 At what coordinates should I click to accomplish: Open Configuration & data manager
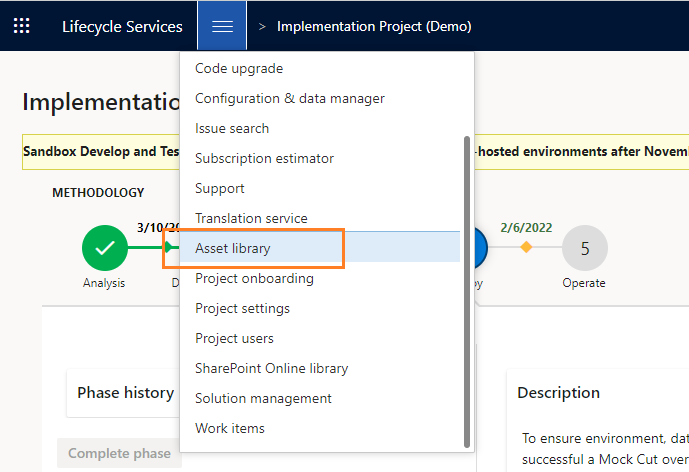(290, 98)
